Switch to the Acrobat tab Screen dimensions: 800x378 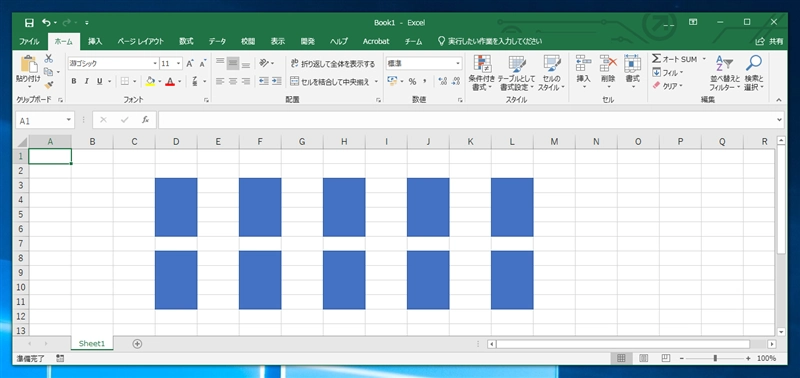(376, 41)
